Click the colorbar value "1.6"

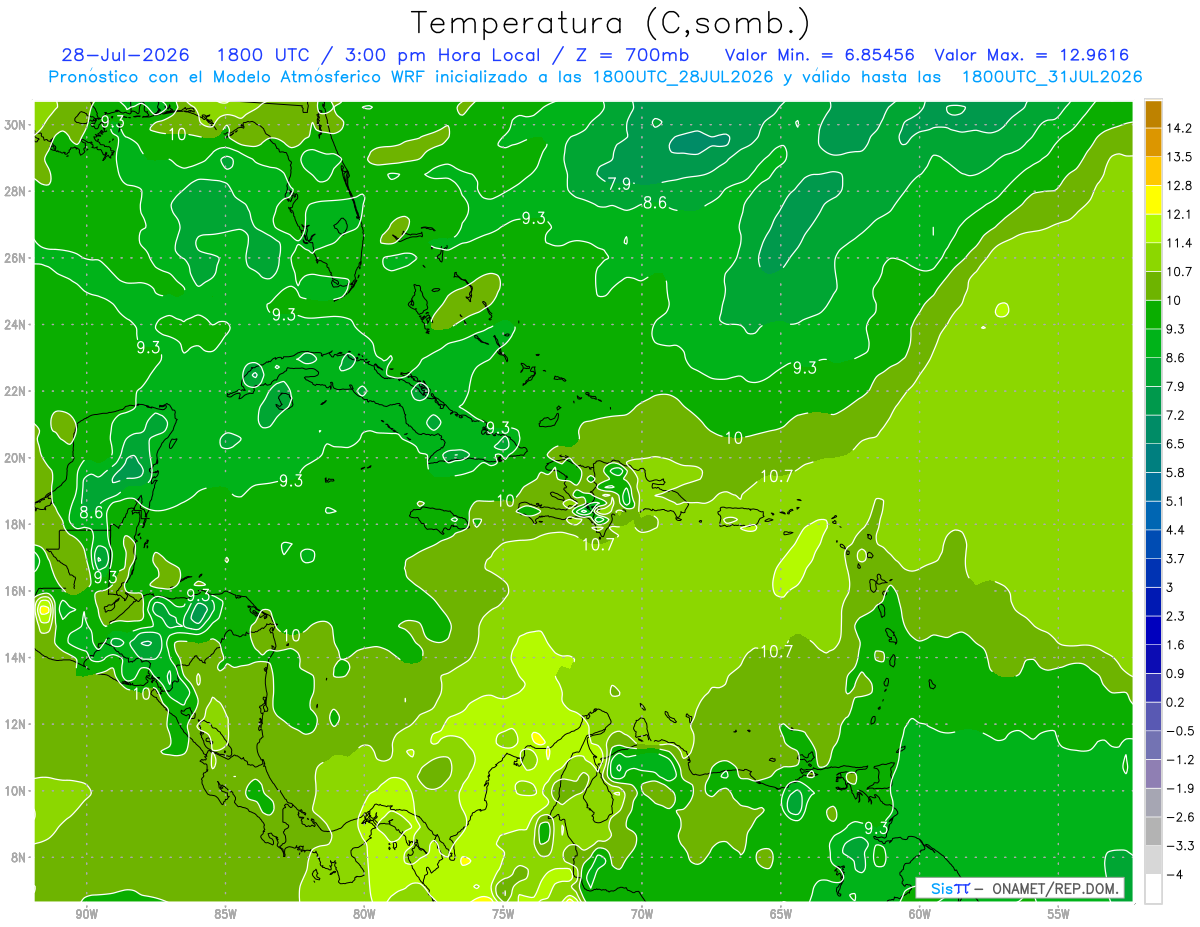tap(1176, 645)
